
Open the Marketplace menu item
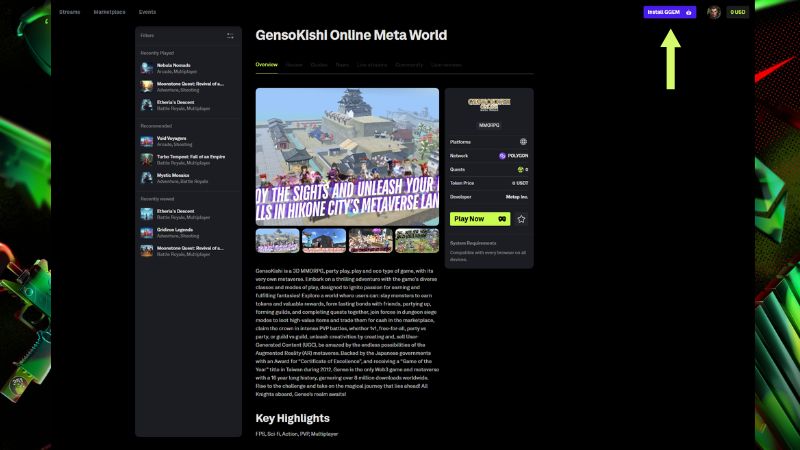click(x=109, y=12)
